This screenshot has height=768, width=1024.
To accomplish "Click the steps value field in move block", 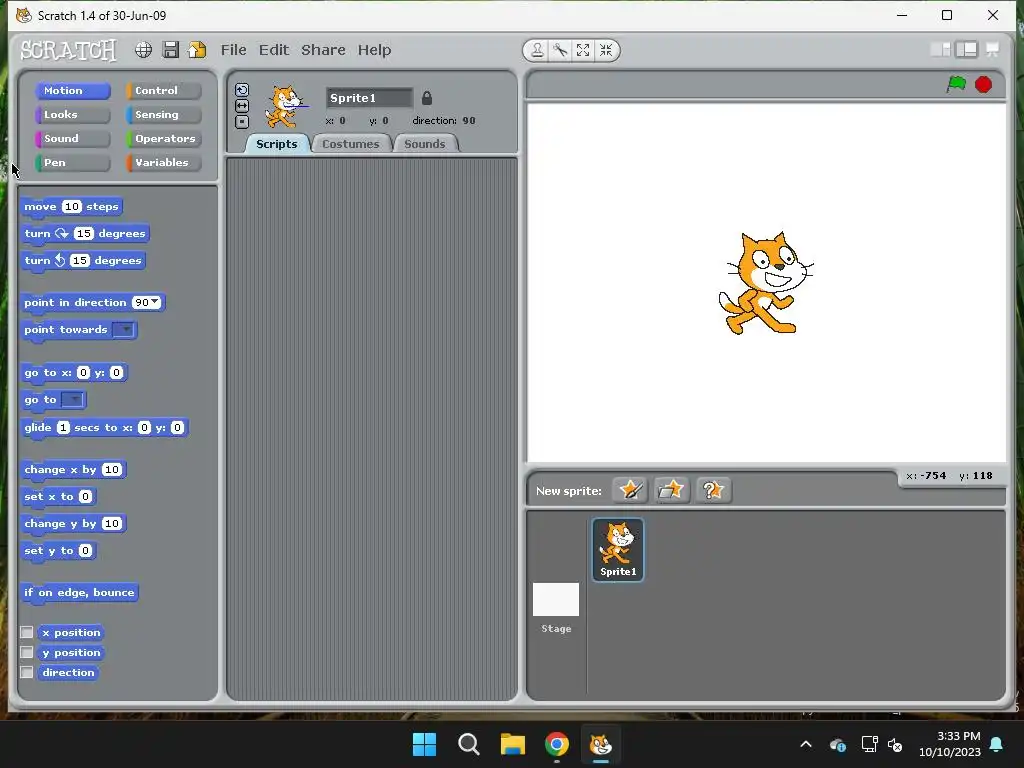I will (72, 206).
